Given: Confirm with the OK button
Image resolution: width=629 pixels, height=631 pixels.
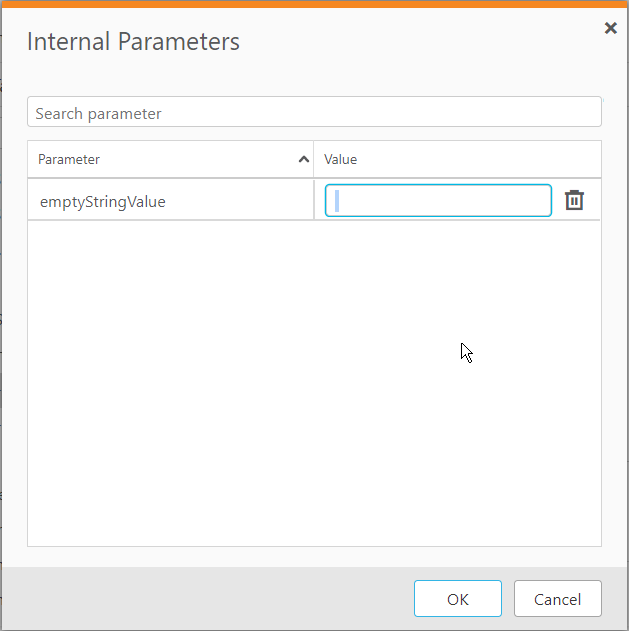Looking at the screenshot, I should [457, 599].
